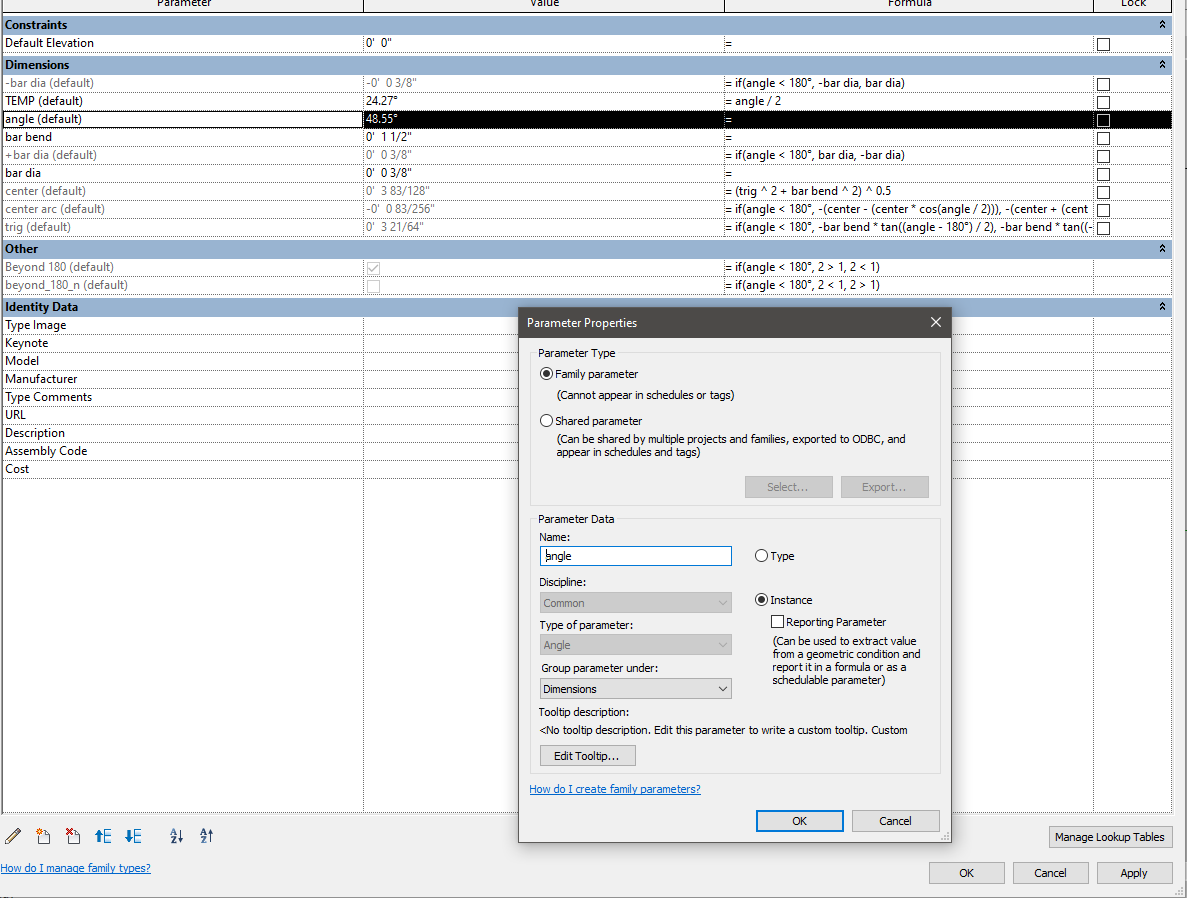
Task: Click the Delete Parameter icon
Action: click(73, 836)
